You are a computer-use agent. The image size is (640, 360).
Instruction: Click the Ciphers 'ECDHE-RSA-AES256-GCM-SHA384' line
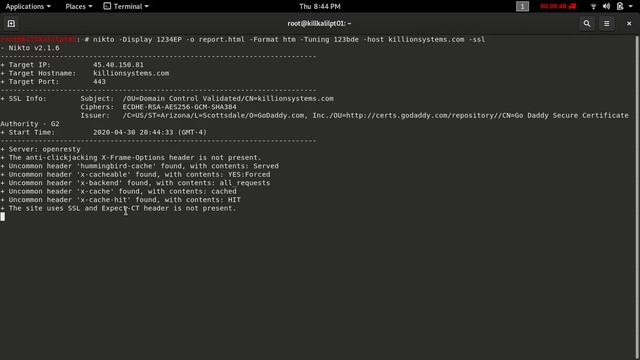[158, 107]
